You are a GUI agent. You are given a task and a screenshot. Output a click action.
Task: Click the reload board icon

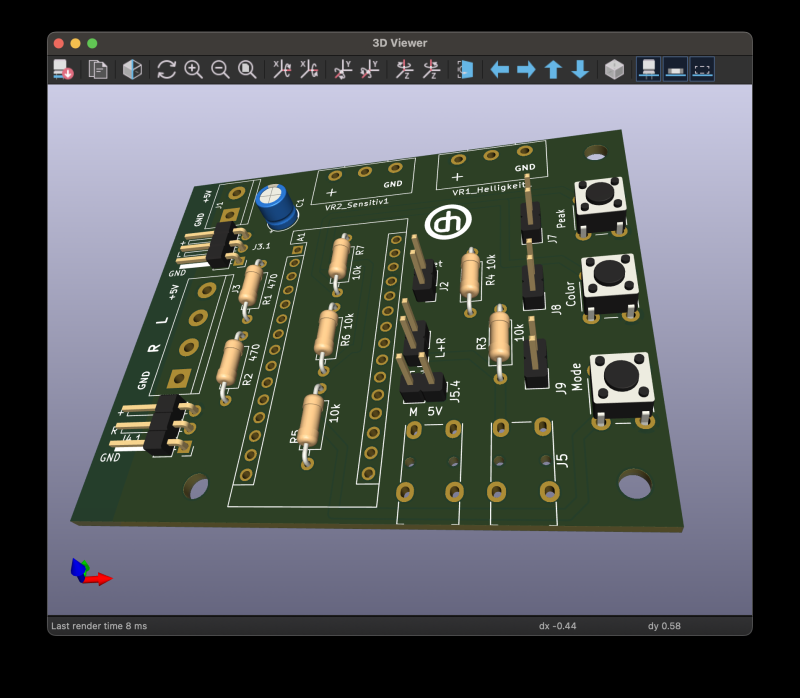pyautogui.click(x=63, y=69)
